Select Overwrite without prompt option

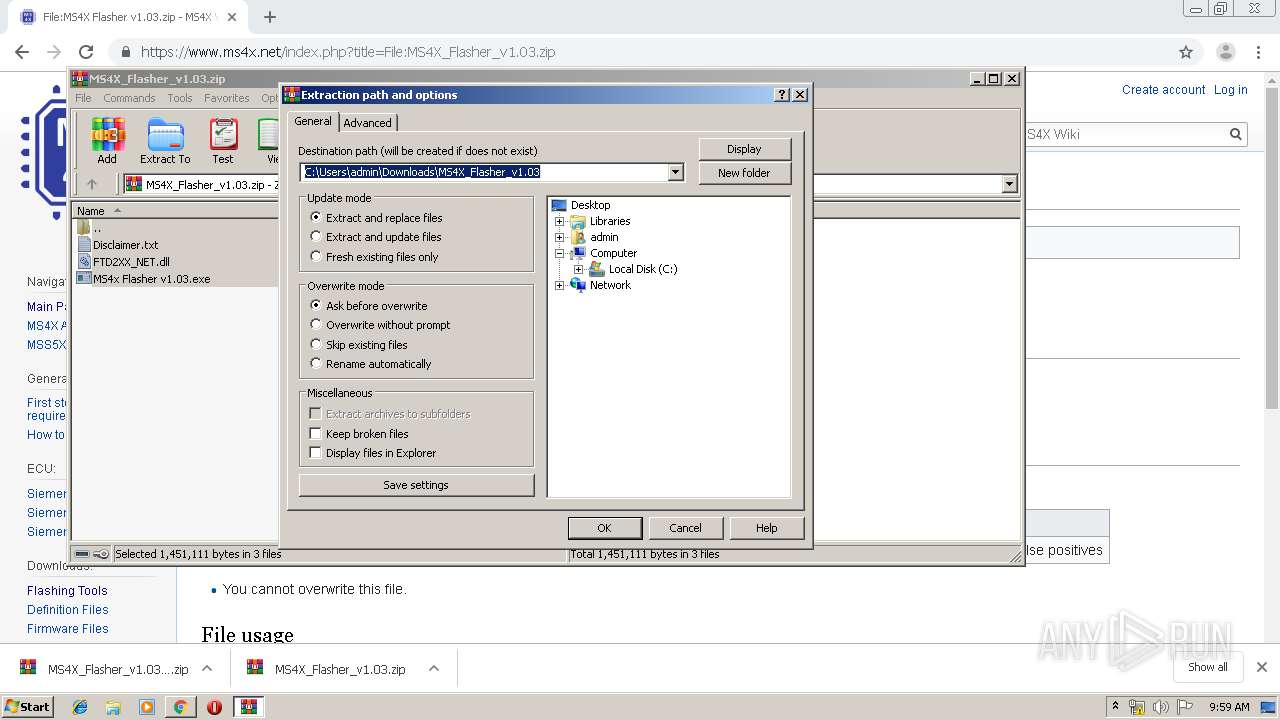point(380,325)
